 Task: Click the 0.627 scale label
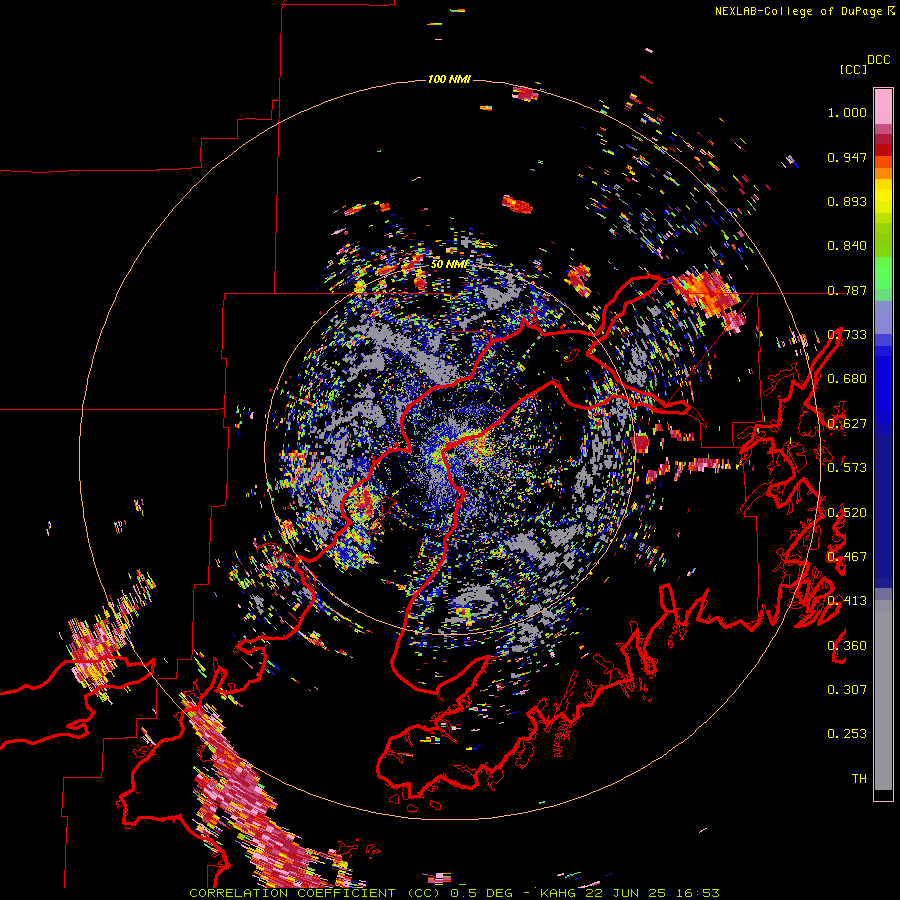pyautogui.click(x=847, y=424)
